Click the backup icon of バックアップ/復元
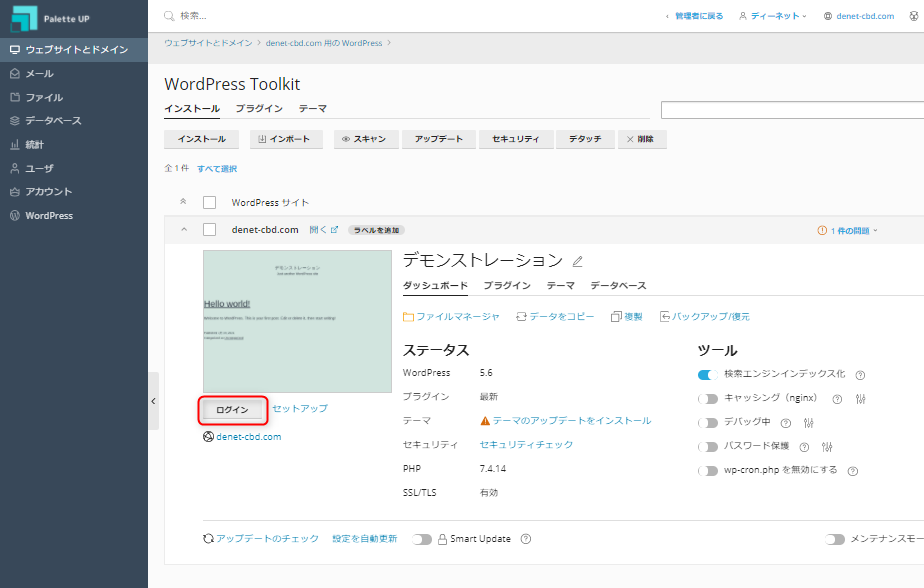The image size is (924, 588). 665,317
